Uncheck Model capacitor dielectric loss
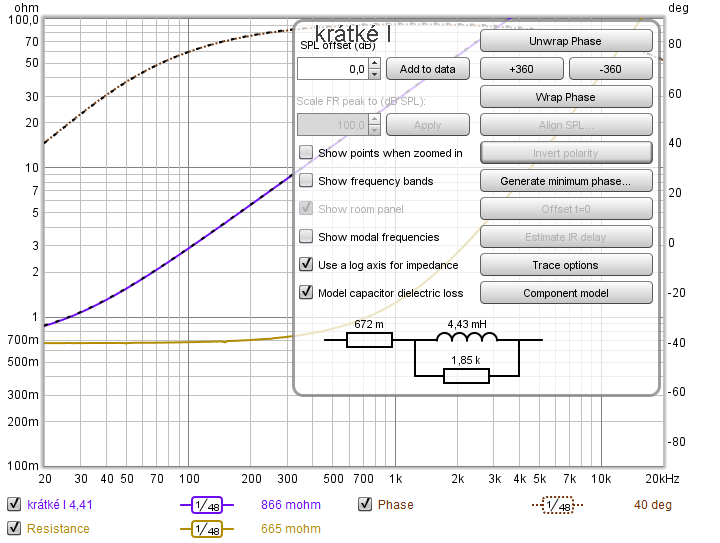 click(306, 292)
